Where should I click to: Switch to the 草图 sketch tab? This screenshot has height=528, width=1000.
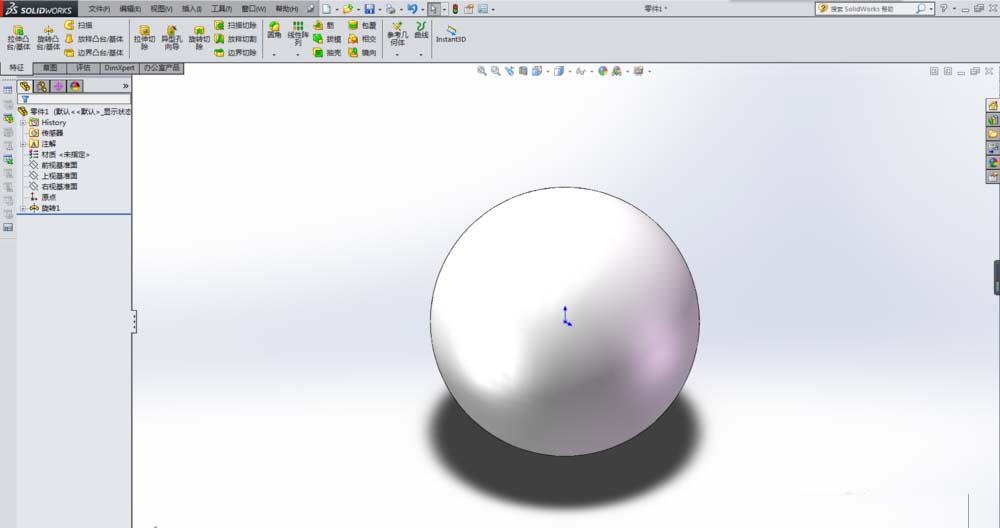(50, 68)
